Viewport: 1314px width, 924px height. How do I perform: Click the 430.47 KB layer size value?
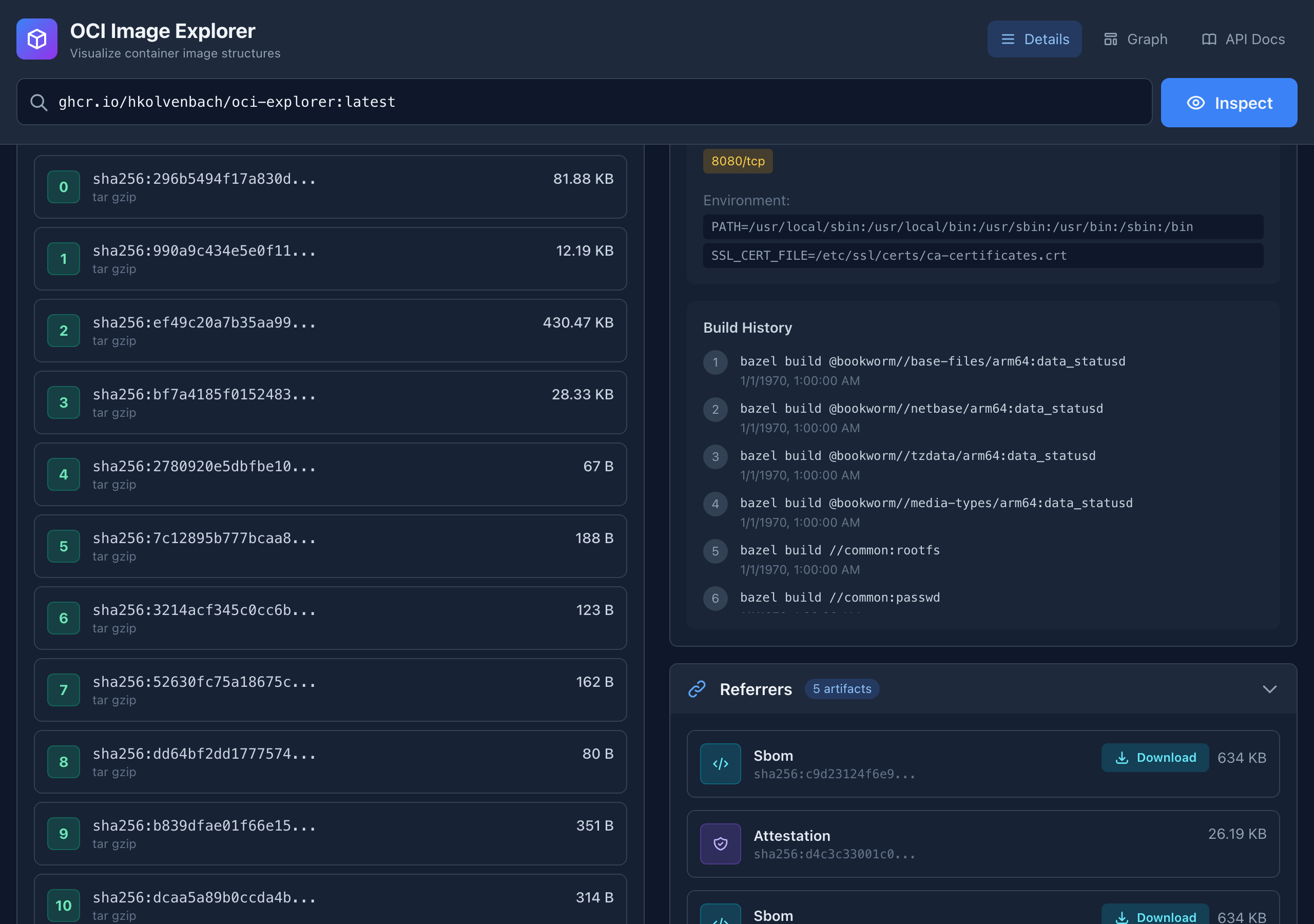tap(578, 322)
